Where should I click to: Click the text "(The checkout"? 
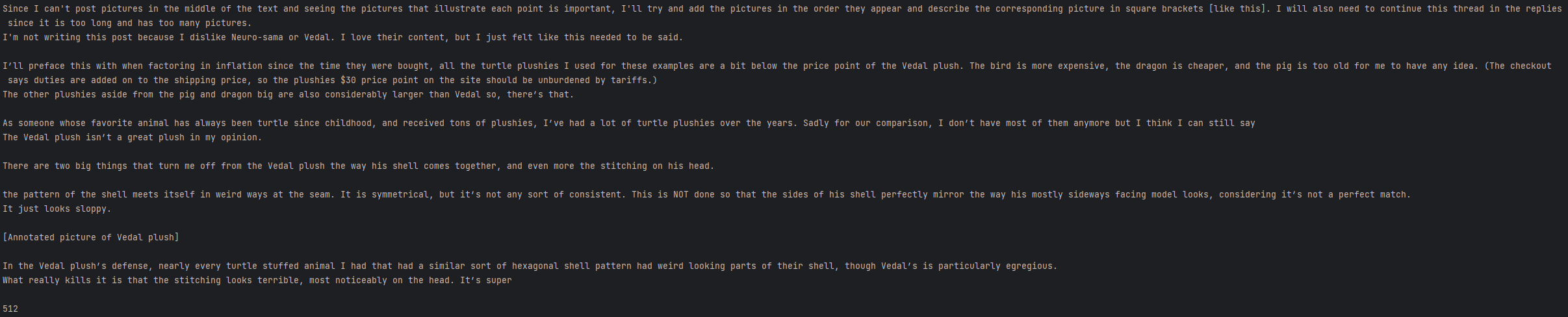click(1518, 66)
